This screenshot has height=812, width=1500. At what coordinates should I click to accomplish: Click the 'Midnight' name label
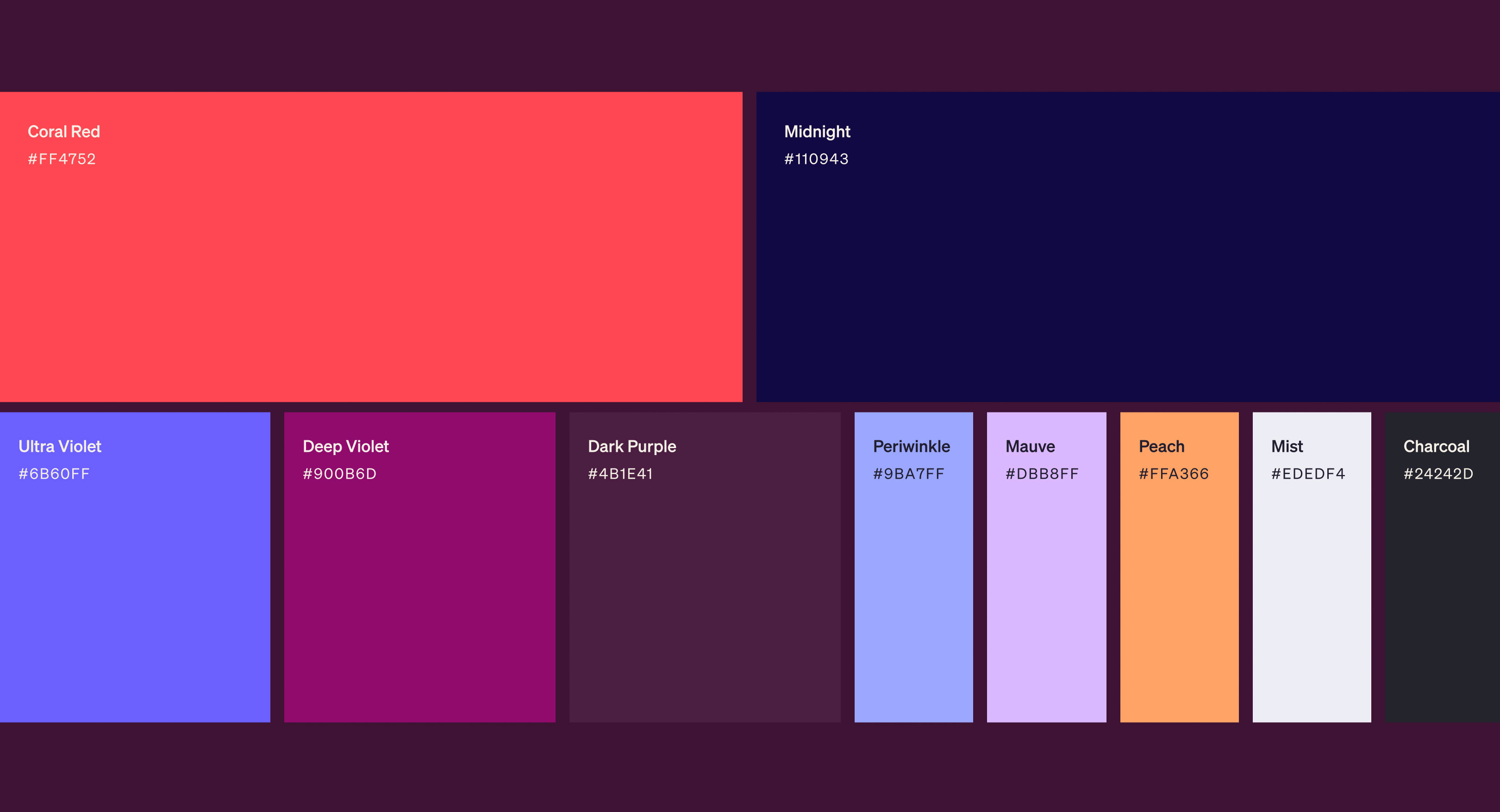[817, 132]
